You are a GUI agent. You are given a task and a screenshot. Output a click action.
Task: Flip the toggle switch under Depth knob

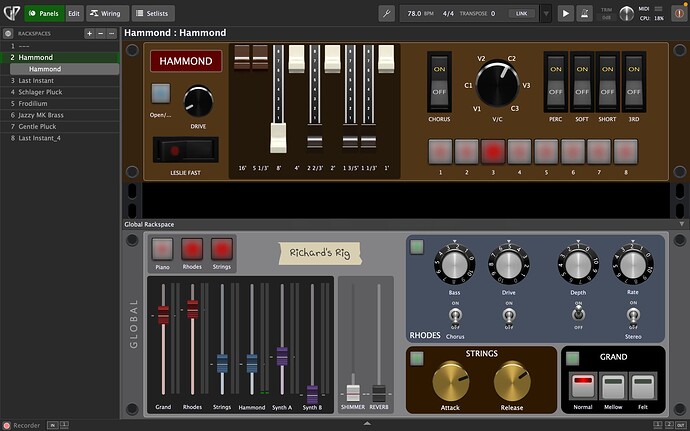tap(578, 313)
